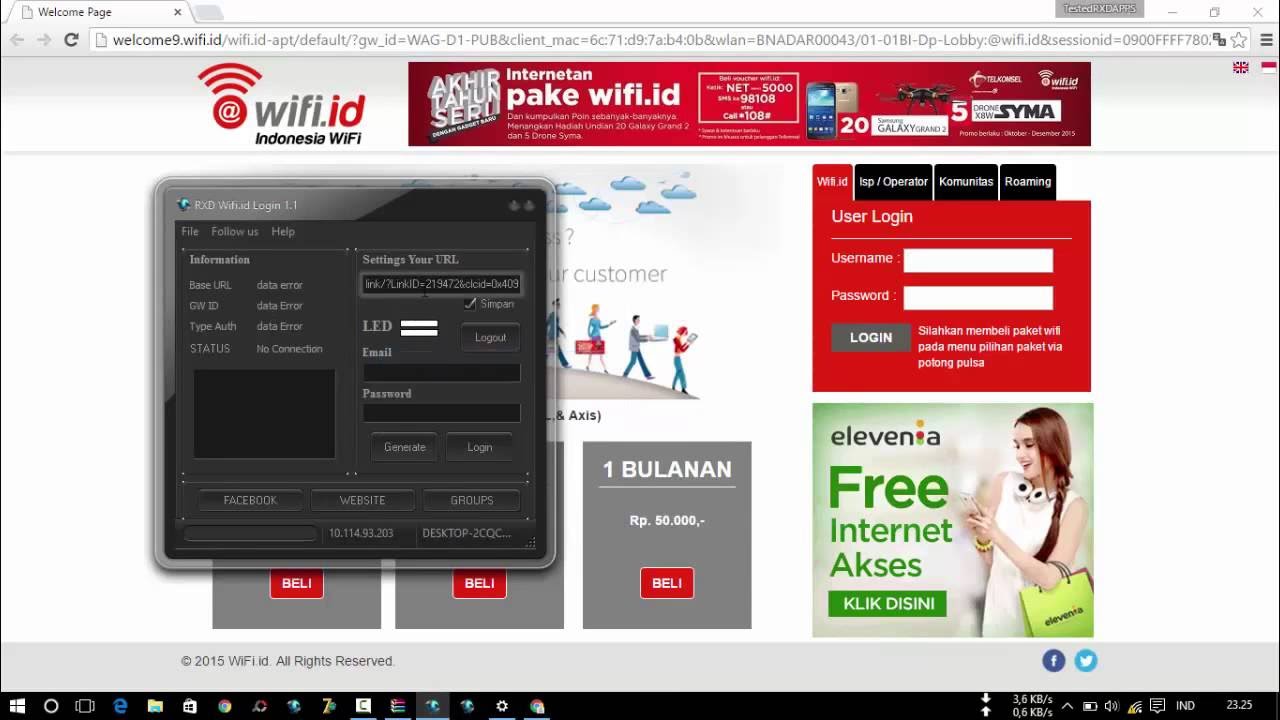Click the webpage Password field
Screen dimensions: 1280x720
point(978,297)
